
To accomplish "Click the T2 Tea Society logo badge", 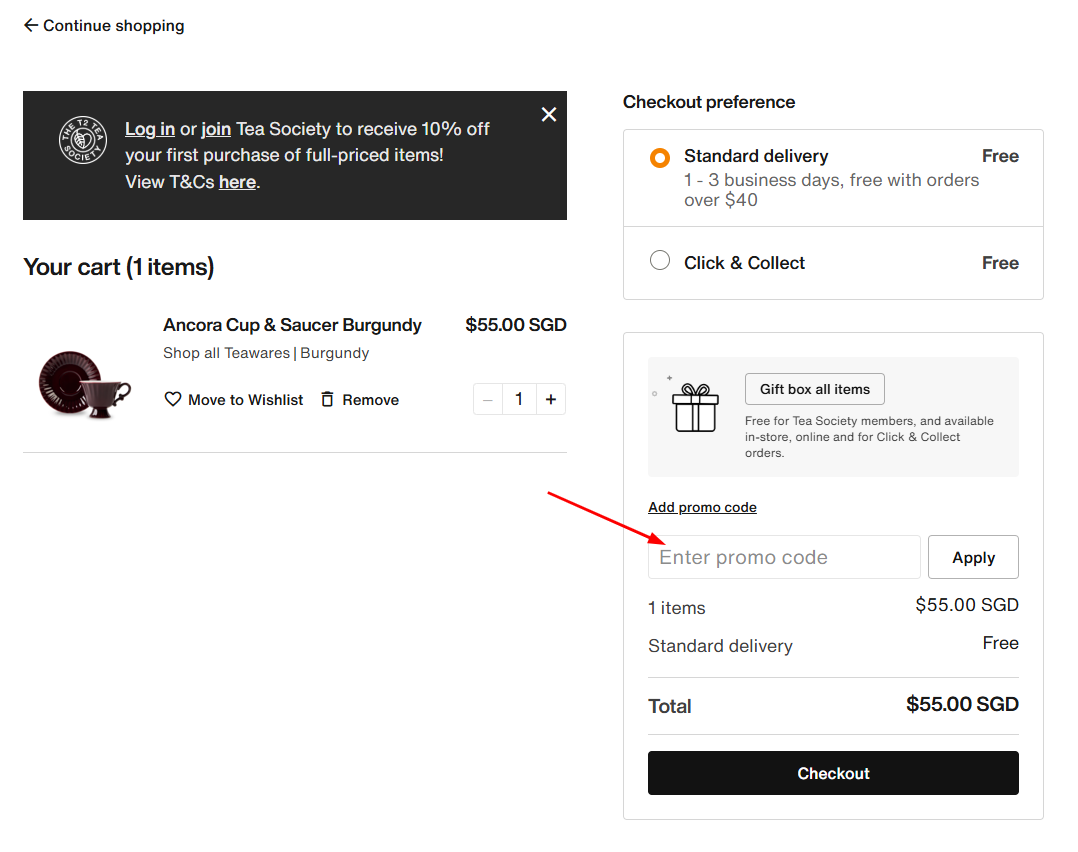I will (82, 140).
